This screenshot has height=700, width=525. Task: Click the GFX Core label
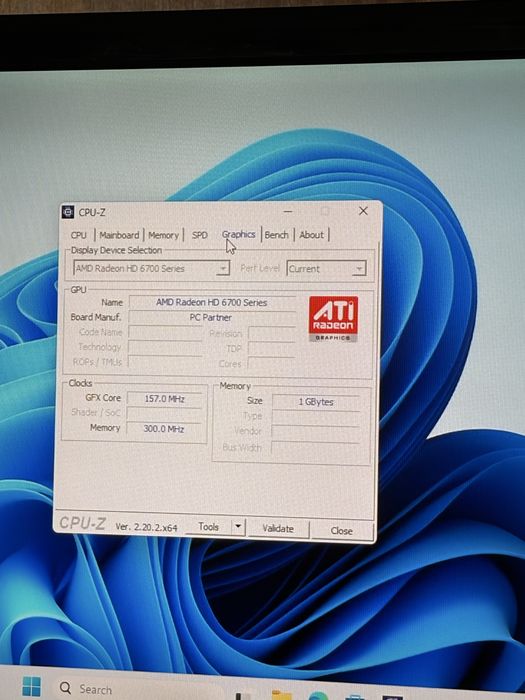(103, 397)
